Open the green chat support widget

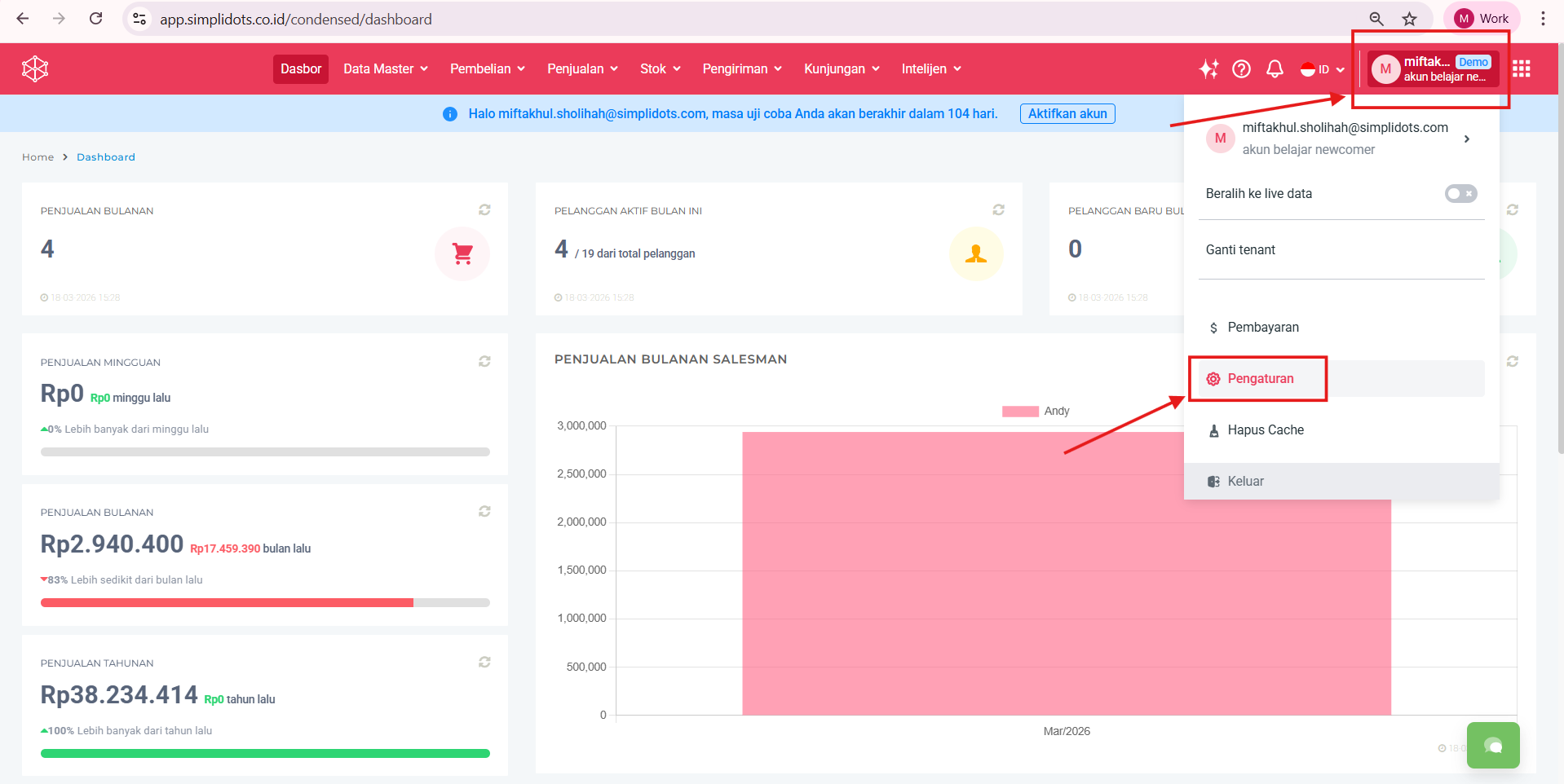(1492, 745)
